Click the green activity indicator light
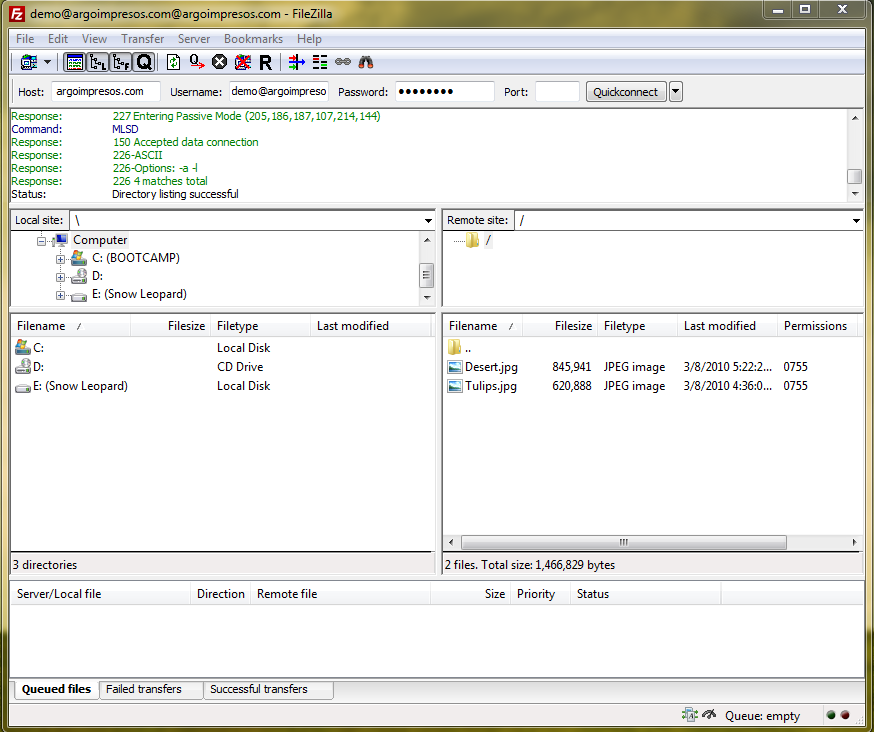 point(831,715)
